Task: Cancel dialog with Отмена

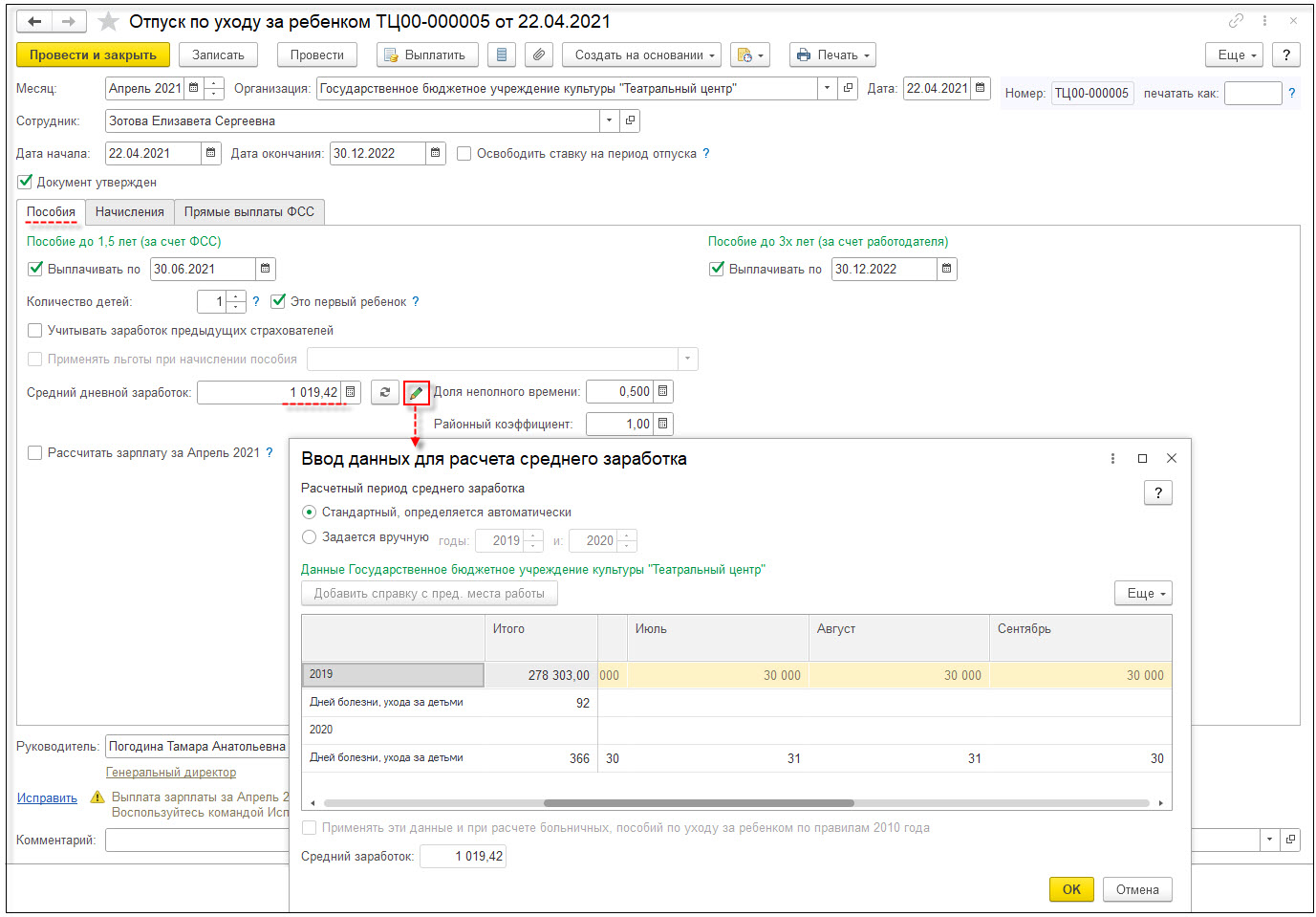Action: 1137,889
